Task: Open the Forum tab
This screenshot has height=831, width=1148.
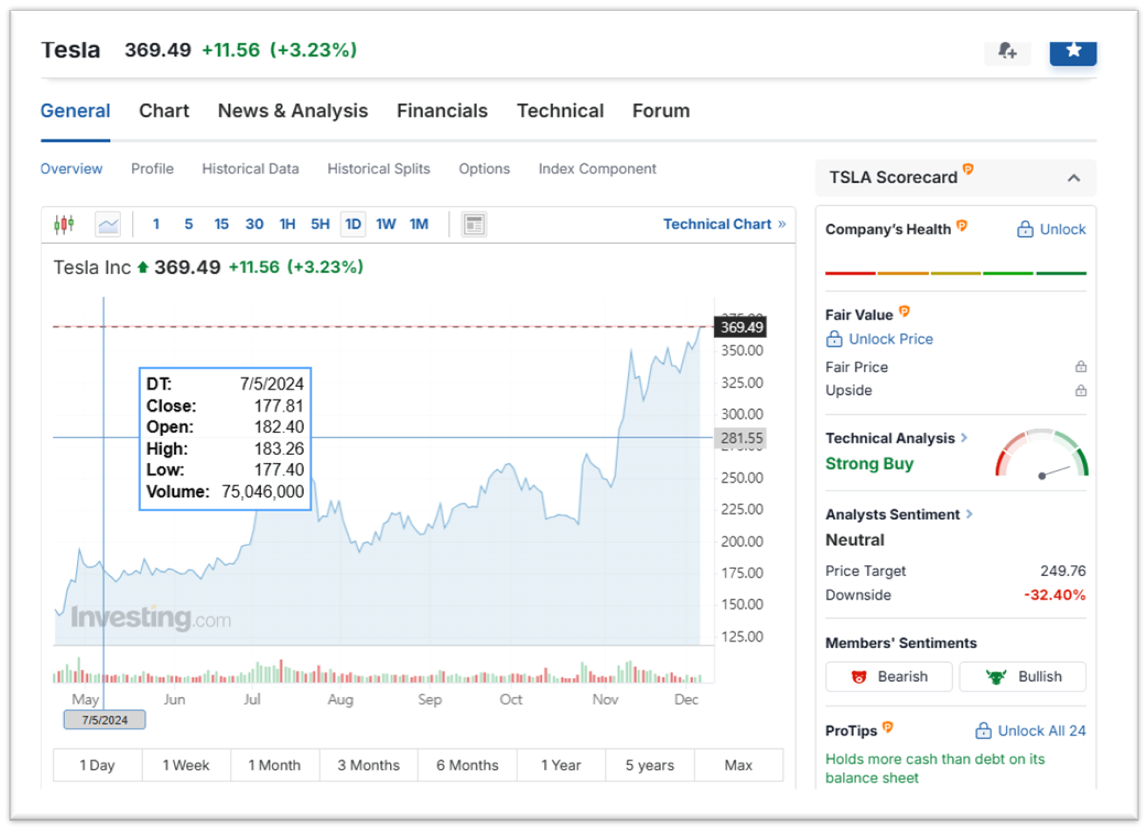Action: [661, 111]
